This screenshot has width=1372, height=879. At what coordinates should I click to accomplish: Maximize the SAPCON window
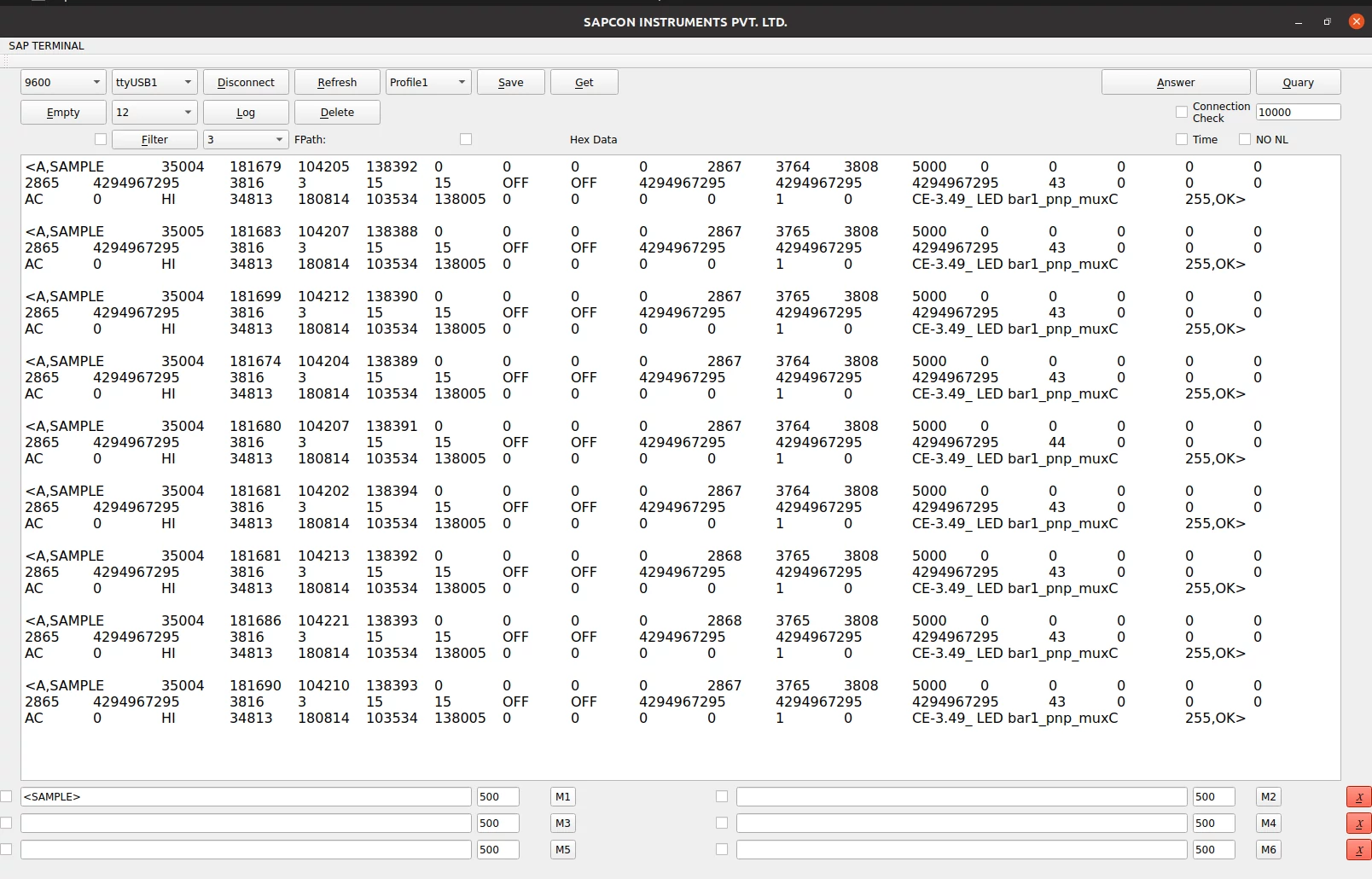pos(1327,22)
